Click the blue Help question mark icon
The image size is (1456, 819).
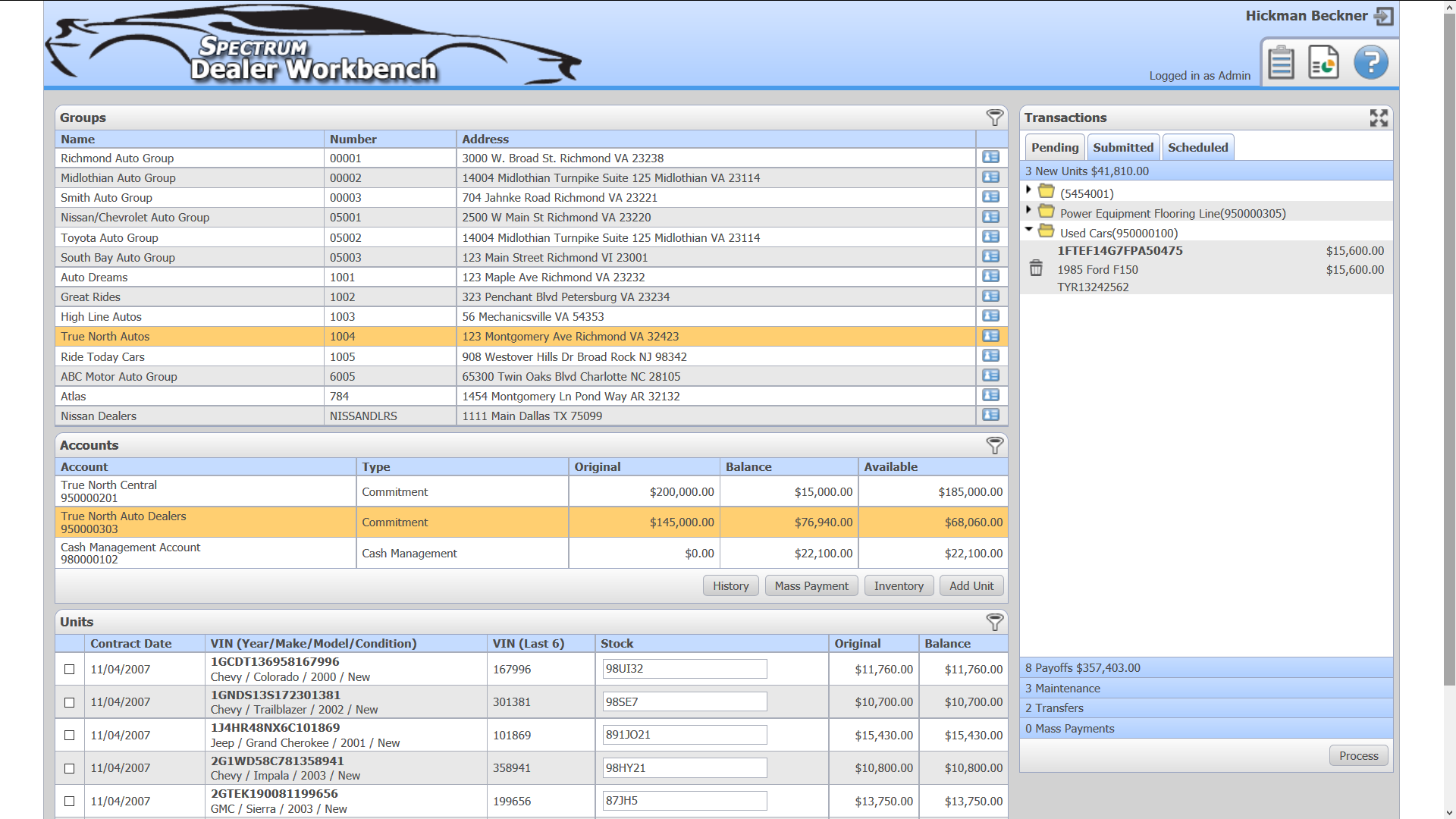(x=1370, y=62)
